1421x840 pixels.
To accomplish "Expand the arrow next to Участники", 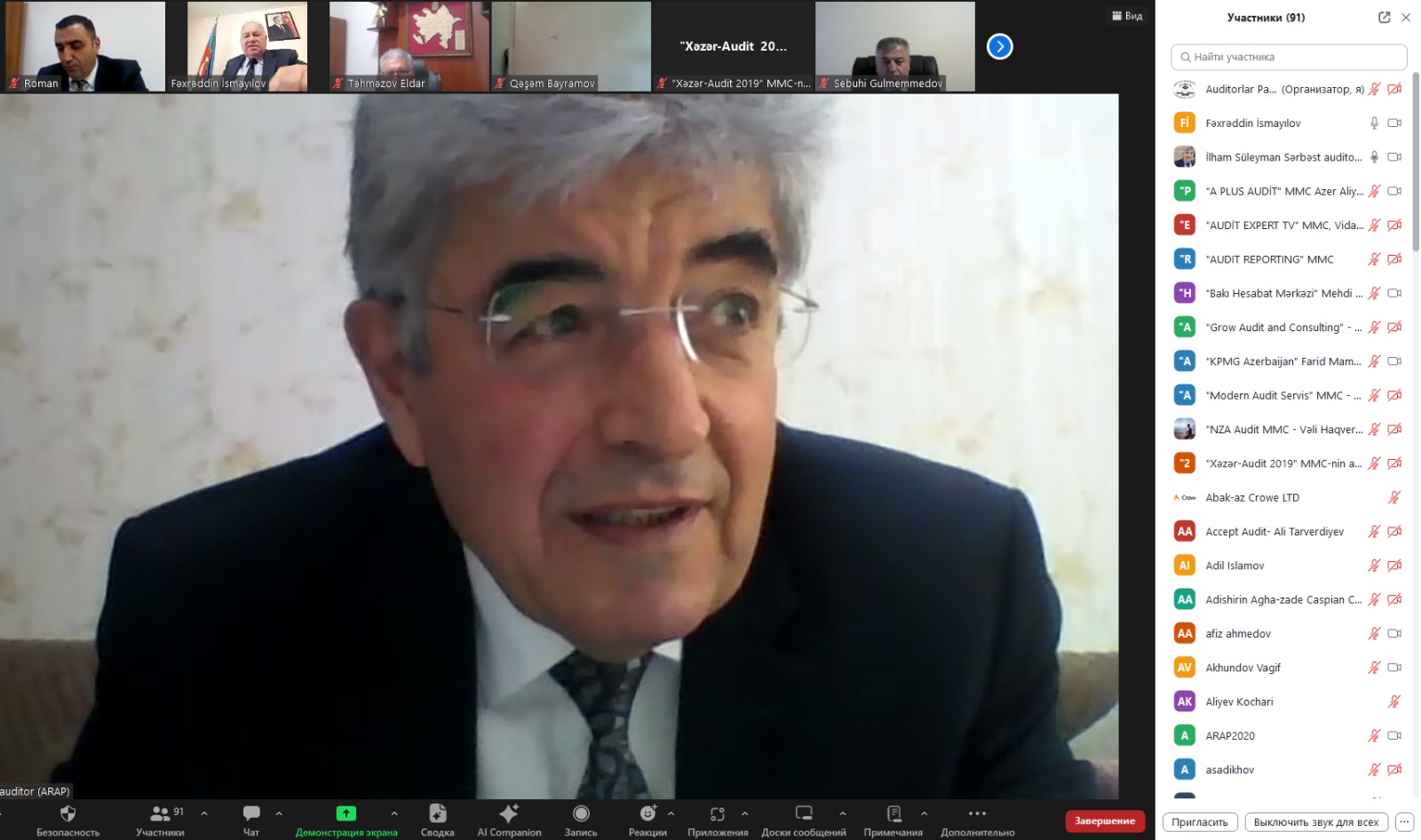I will (204, 813).
